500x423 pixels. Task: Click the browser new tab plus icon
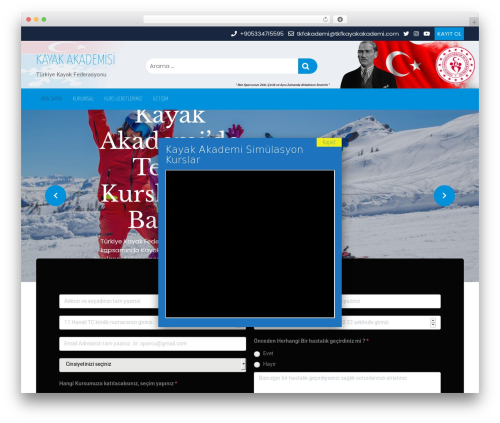tap(474, 22)
